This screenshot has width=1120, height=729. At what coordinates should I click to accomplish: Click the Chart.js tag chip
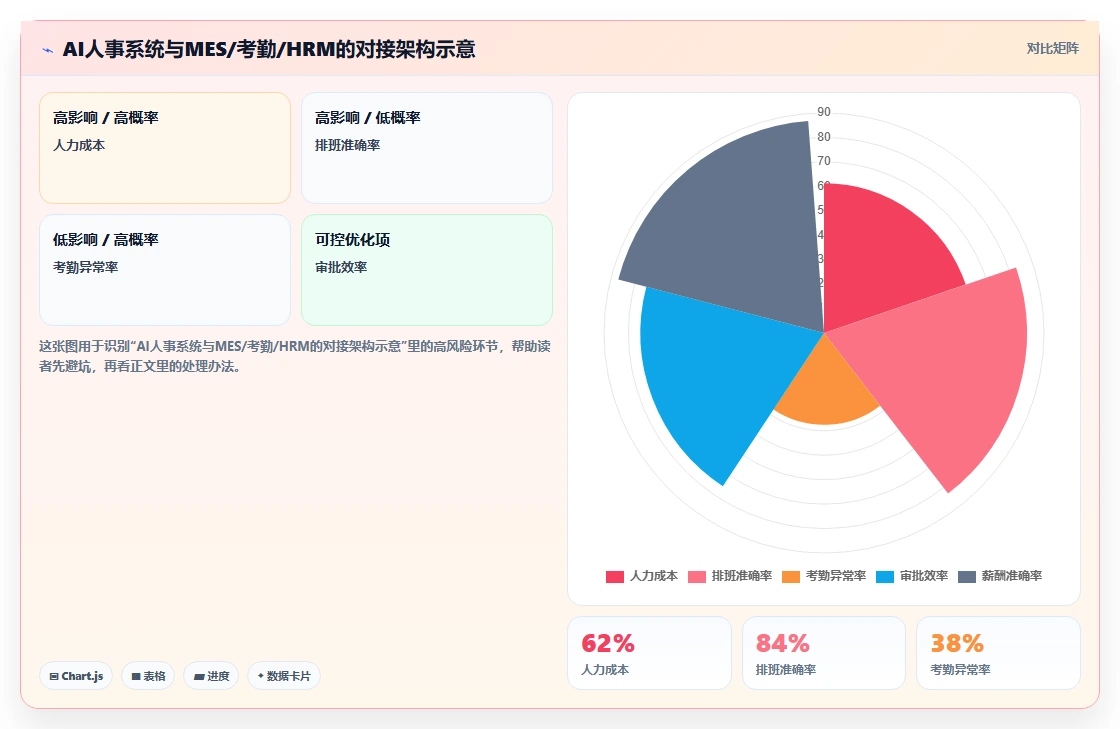(x=76, y=675)
